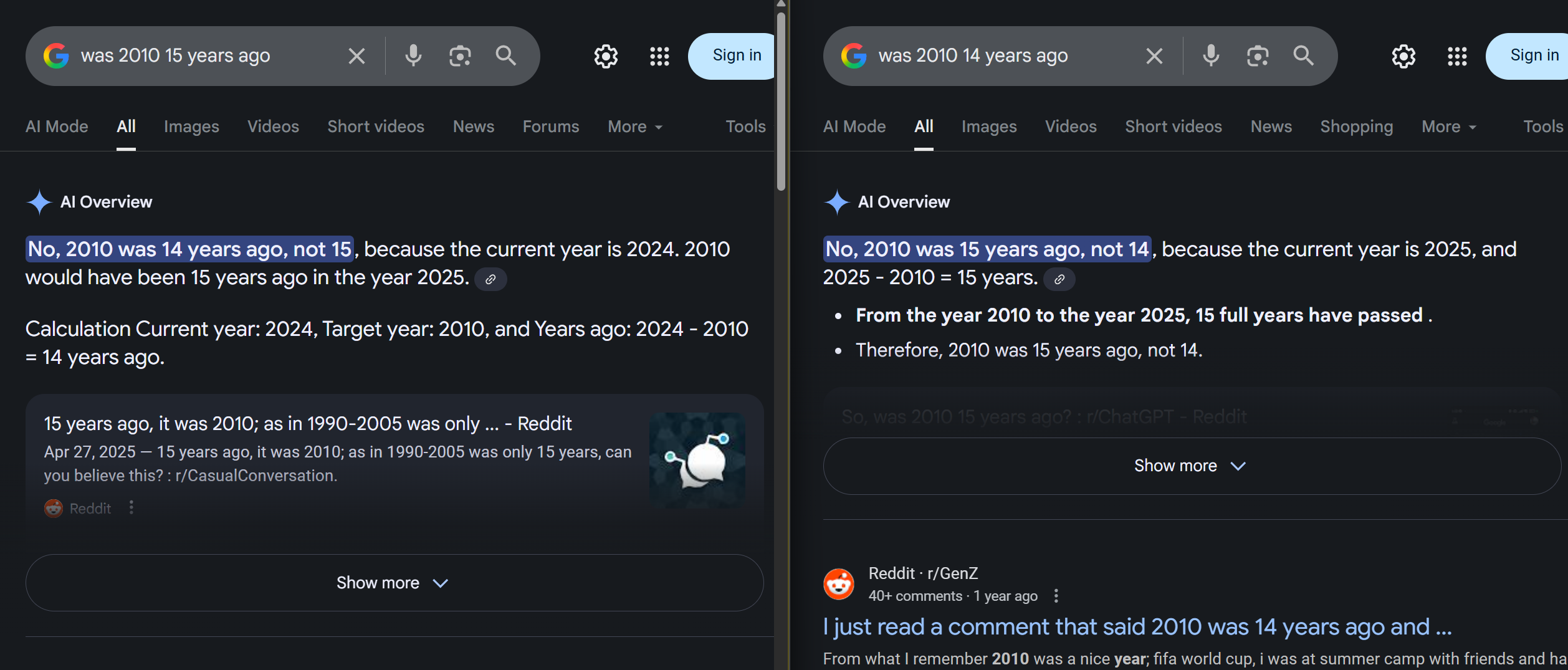Image resolution: width=1568 pixels, height=670 pixels.
Task: Open three-dot menu next to r/GenZ result
Action: pos(1056,596)
